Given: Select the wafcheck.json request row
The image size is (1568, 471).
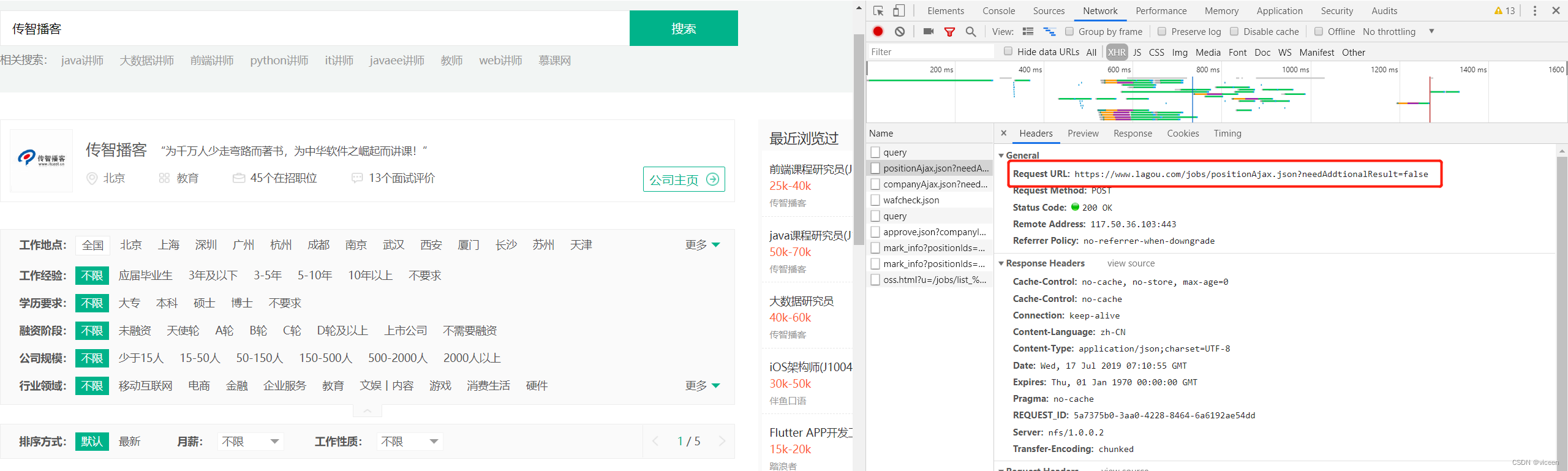Looking at the screenshot, I should [x=930, y=200].
